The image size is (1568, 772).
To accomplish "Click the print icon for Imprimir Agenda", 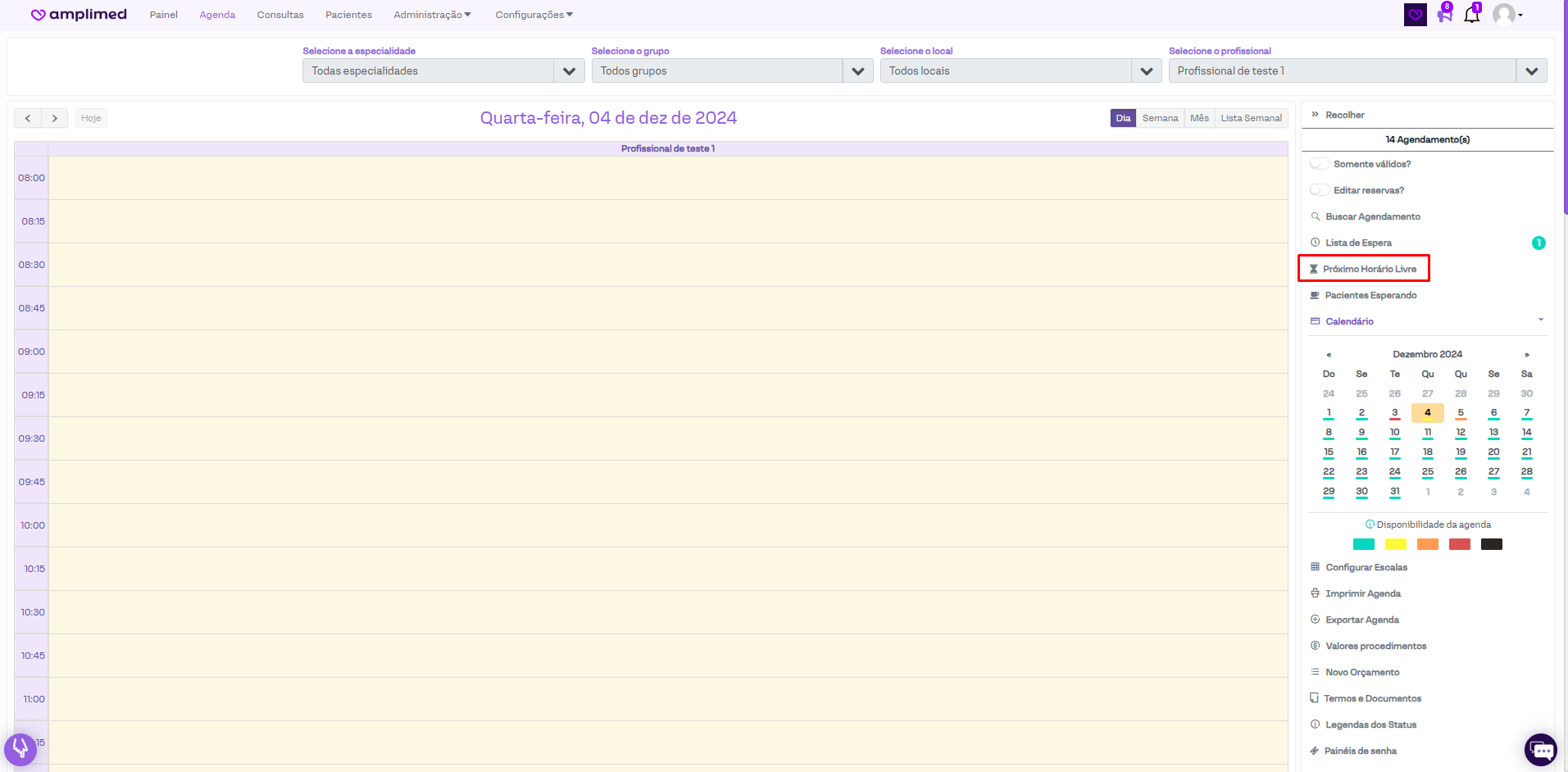I will point(1315,593).
